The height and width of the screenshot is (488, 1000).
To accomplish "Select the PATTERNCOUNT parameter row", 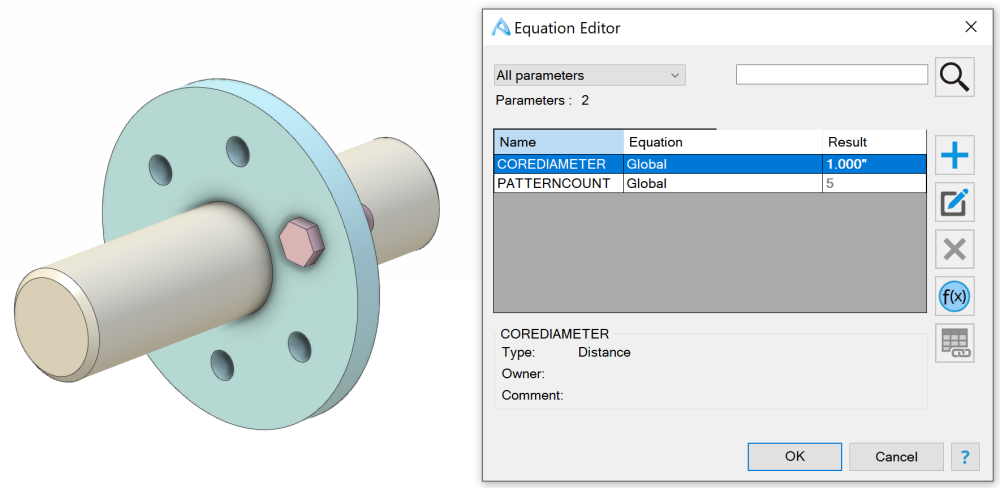I will point(710,184).
